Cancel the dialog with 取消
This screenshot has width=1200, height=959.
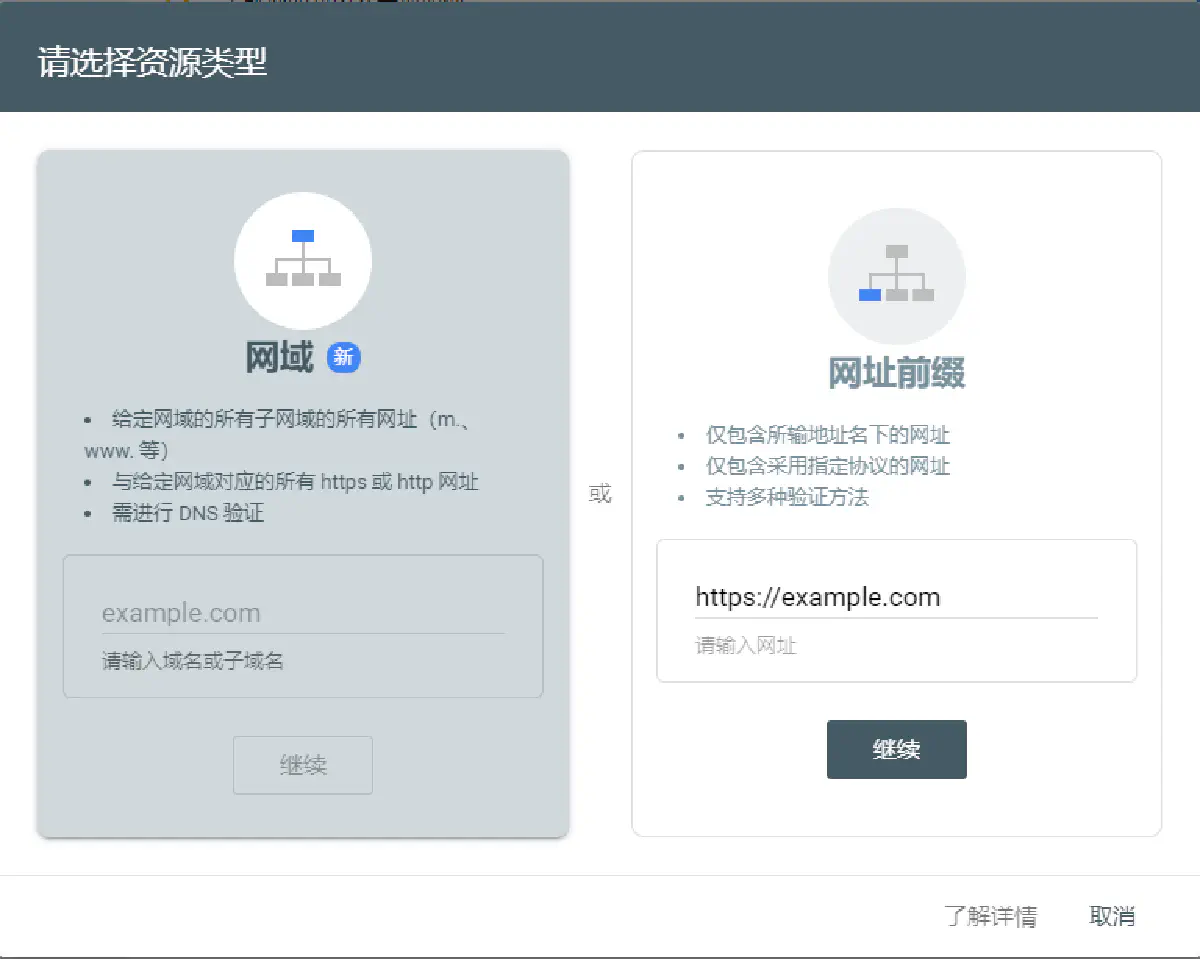coord(1112,916)
